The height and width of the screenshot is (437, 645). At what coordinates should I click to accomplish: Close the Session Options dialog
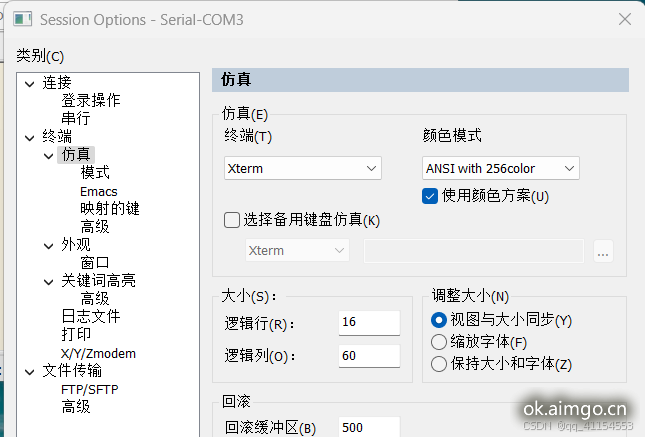click(x=624, y=19)
